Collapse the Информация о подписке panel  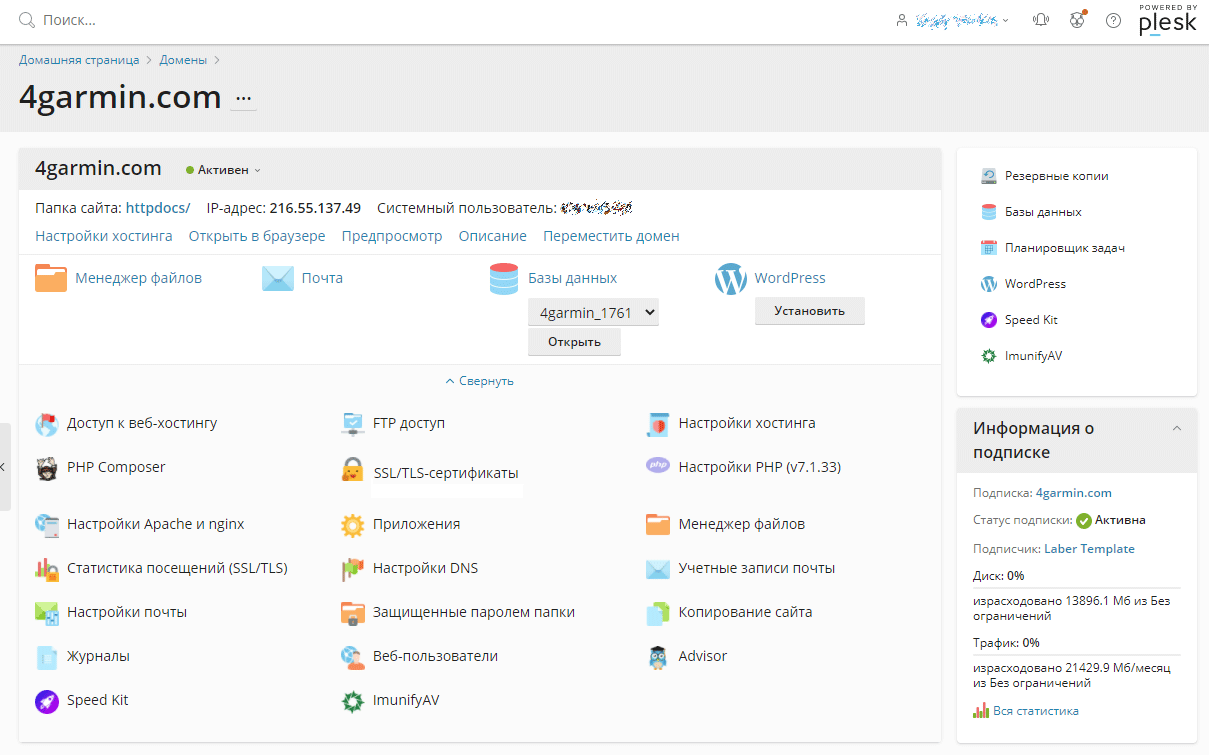click(x=1177, y=428)
